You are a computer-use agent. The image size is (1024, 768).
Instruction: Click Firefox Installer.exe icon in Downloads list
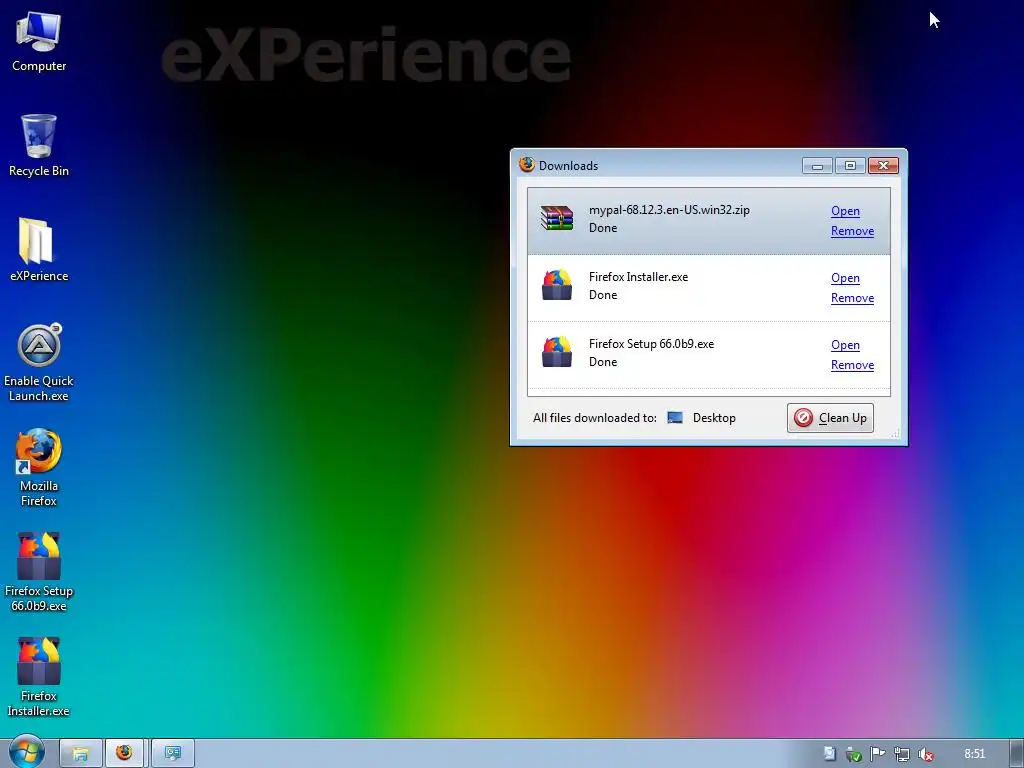click(556, 285)
